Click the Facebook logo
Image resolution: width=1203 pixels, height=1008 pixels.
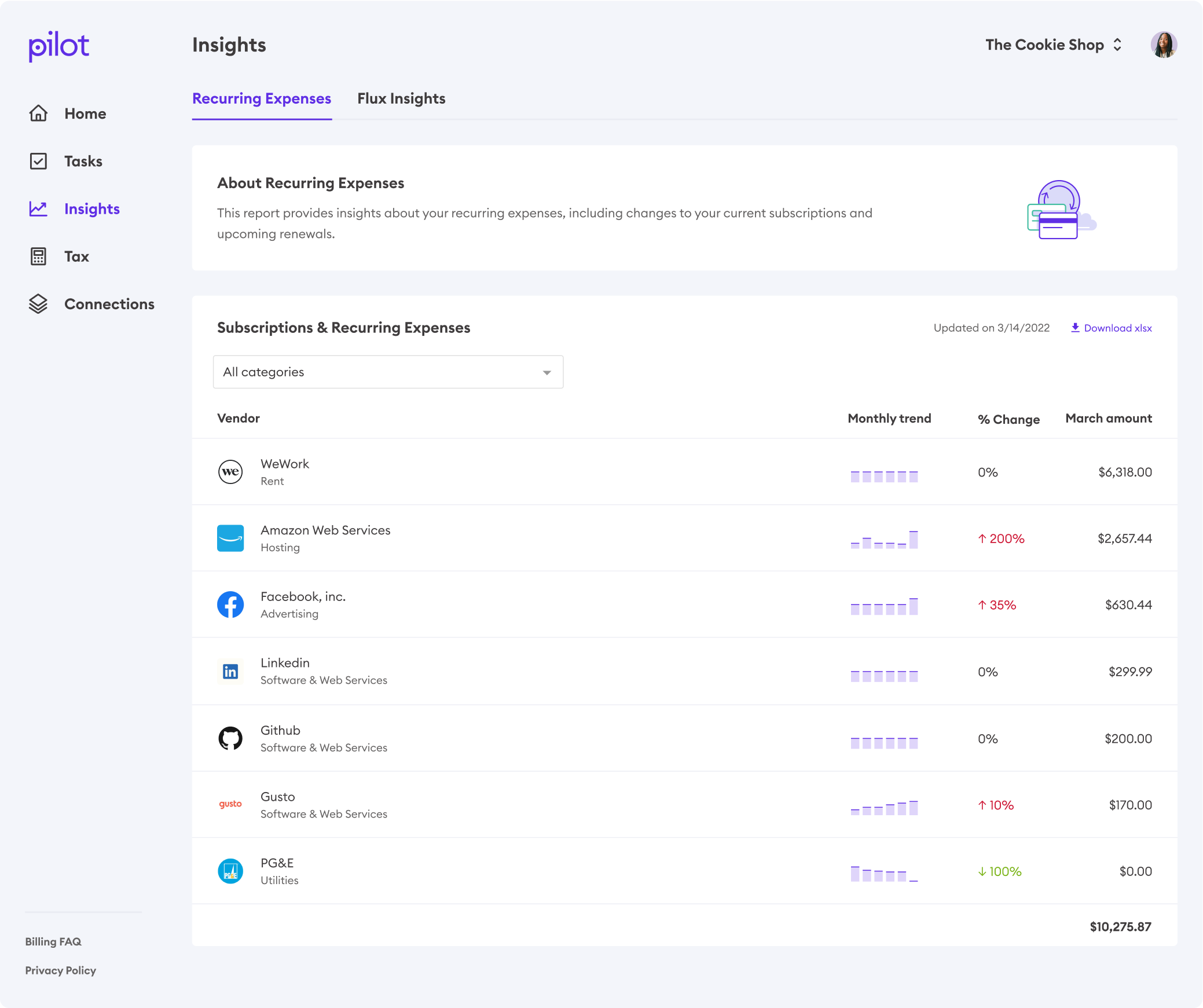[x=230, y=605]
